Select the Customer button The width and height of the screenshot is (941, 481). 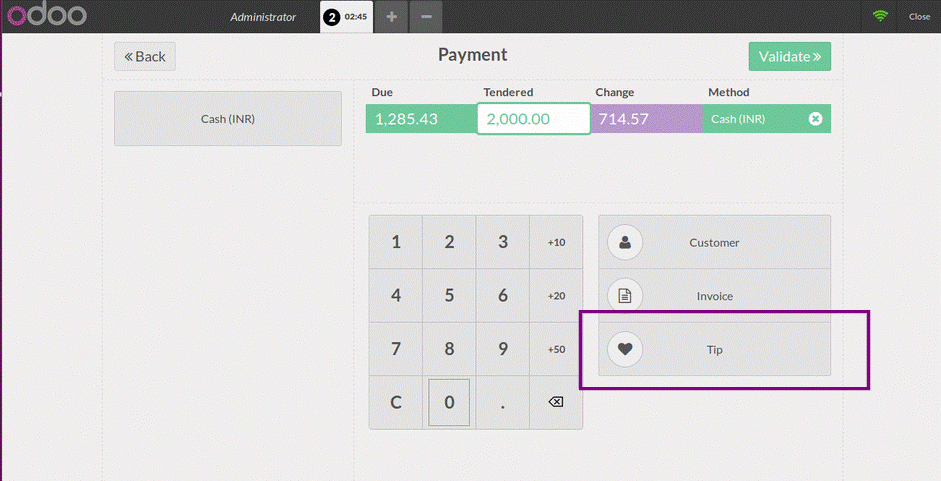pos(714,242)
